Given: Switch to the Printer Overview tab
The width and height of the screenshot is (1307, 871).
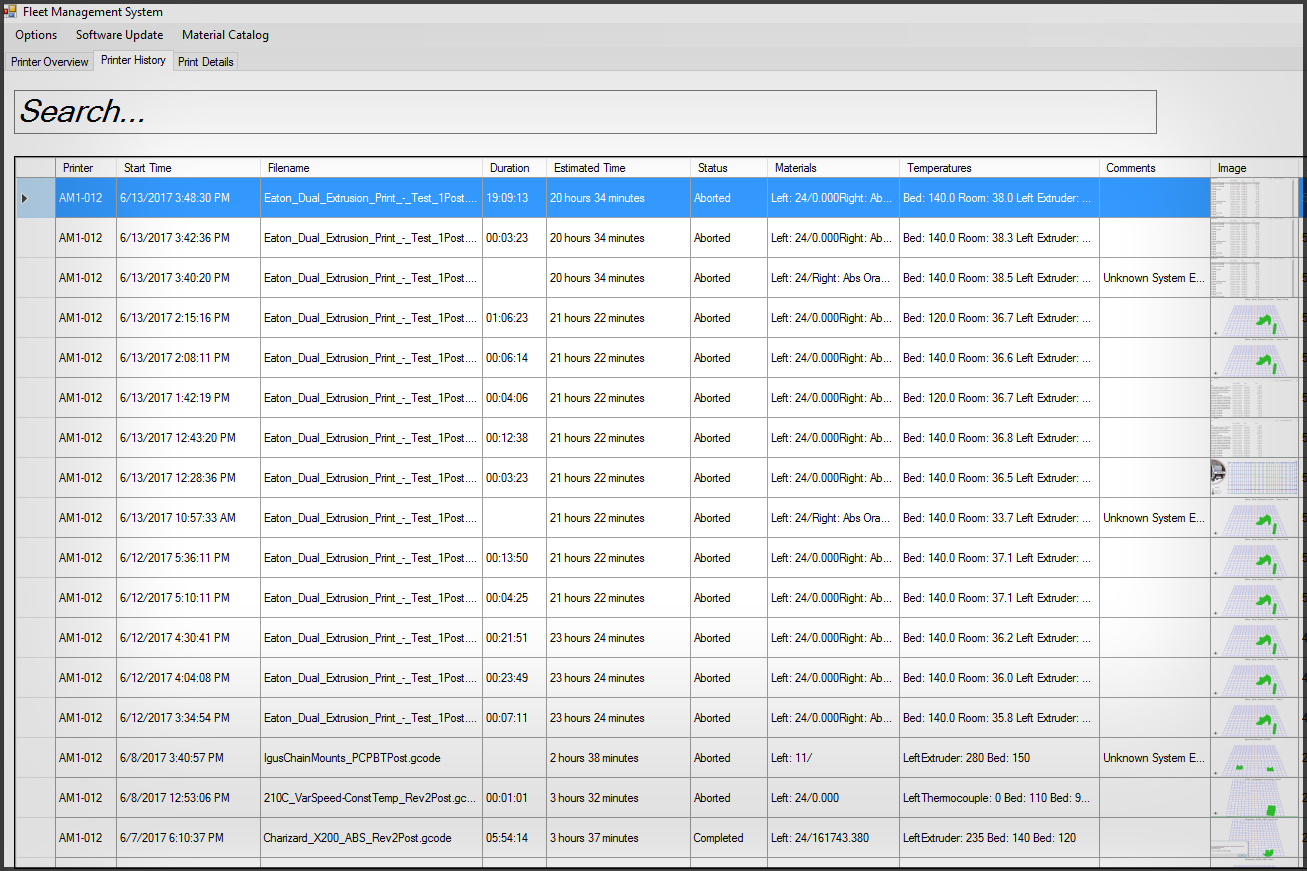Looking at the screenshot, I should coord(50,62).
